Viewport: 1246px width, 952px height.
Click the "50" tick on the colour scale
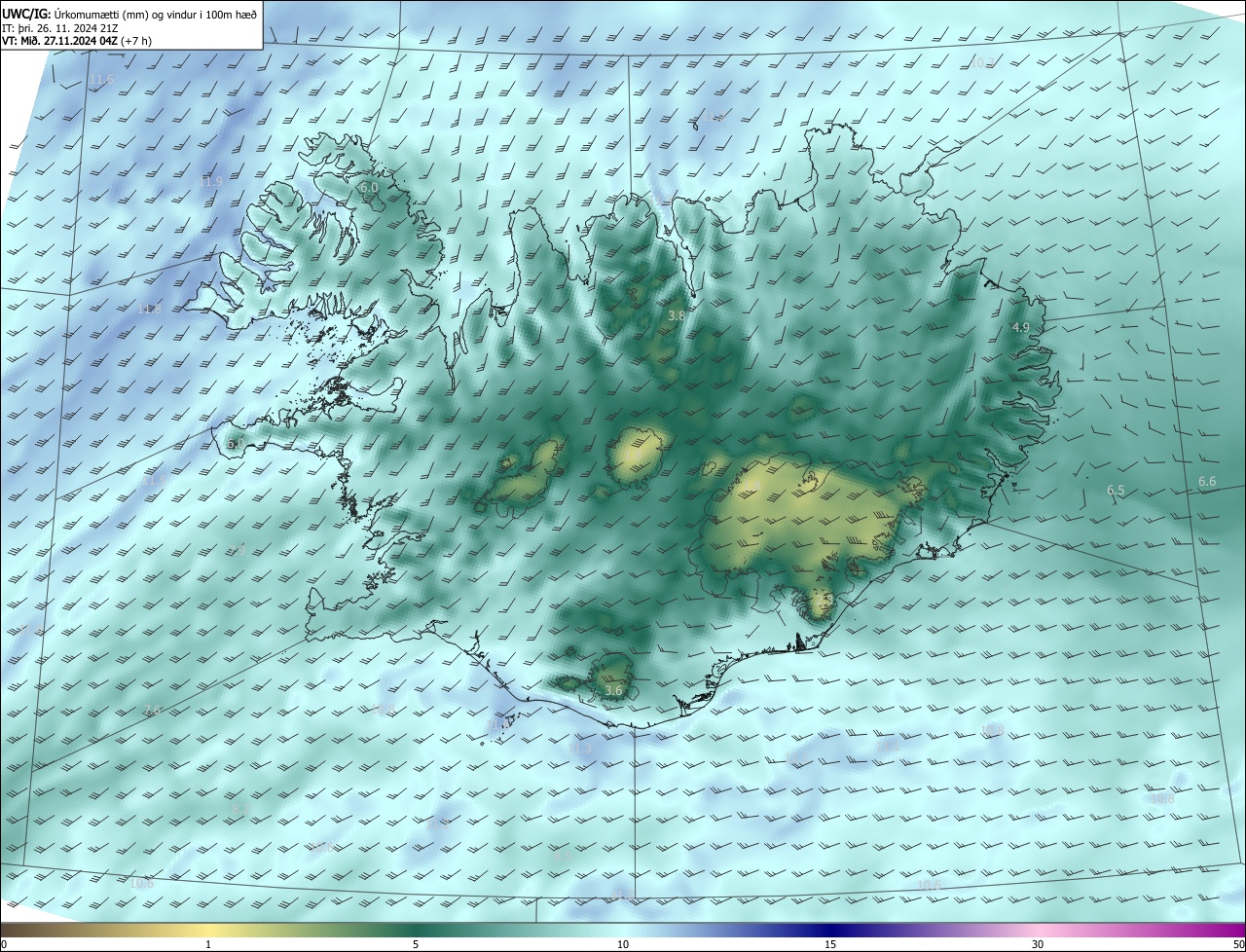coord(1238,944)
